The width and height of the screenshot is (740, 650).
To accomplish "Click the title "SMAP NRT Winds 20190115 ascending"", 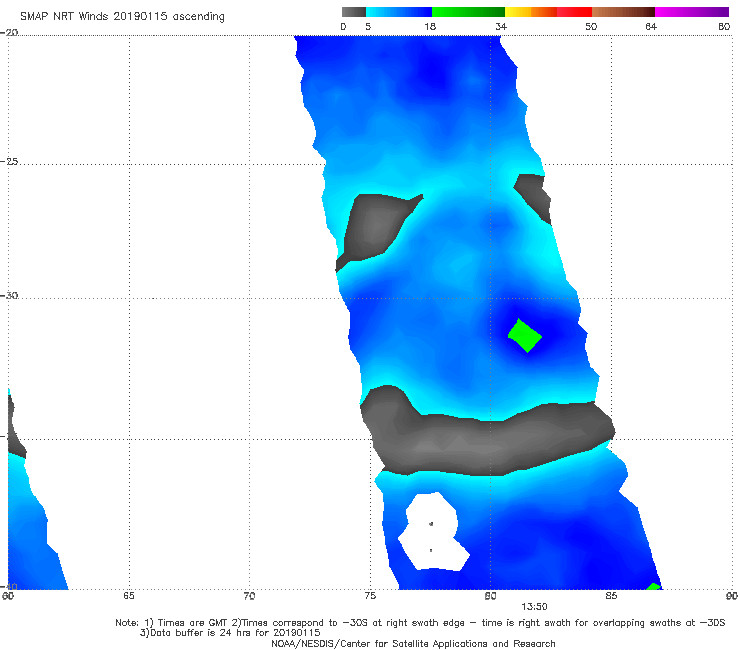I will [122, 17].
